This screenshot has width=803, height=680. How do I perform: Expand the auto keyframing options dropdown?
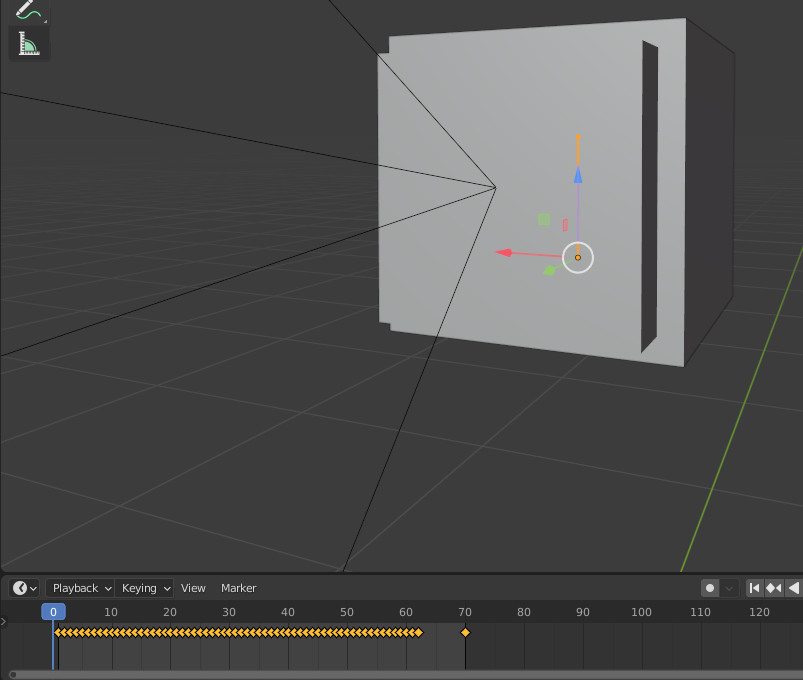(x=729, y=588)
